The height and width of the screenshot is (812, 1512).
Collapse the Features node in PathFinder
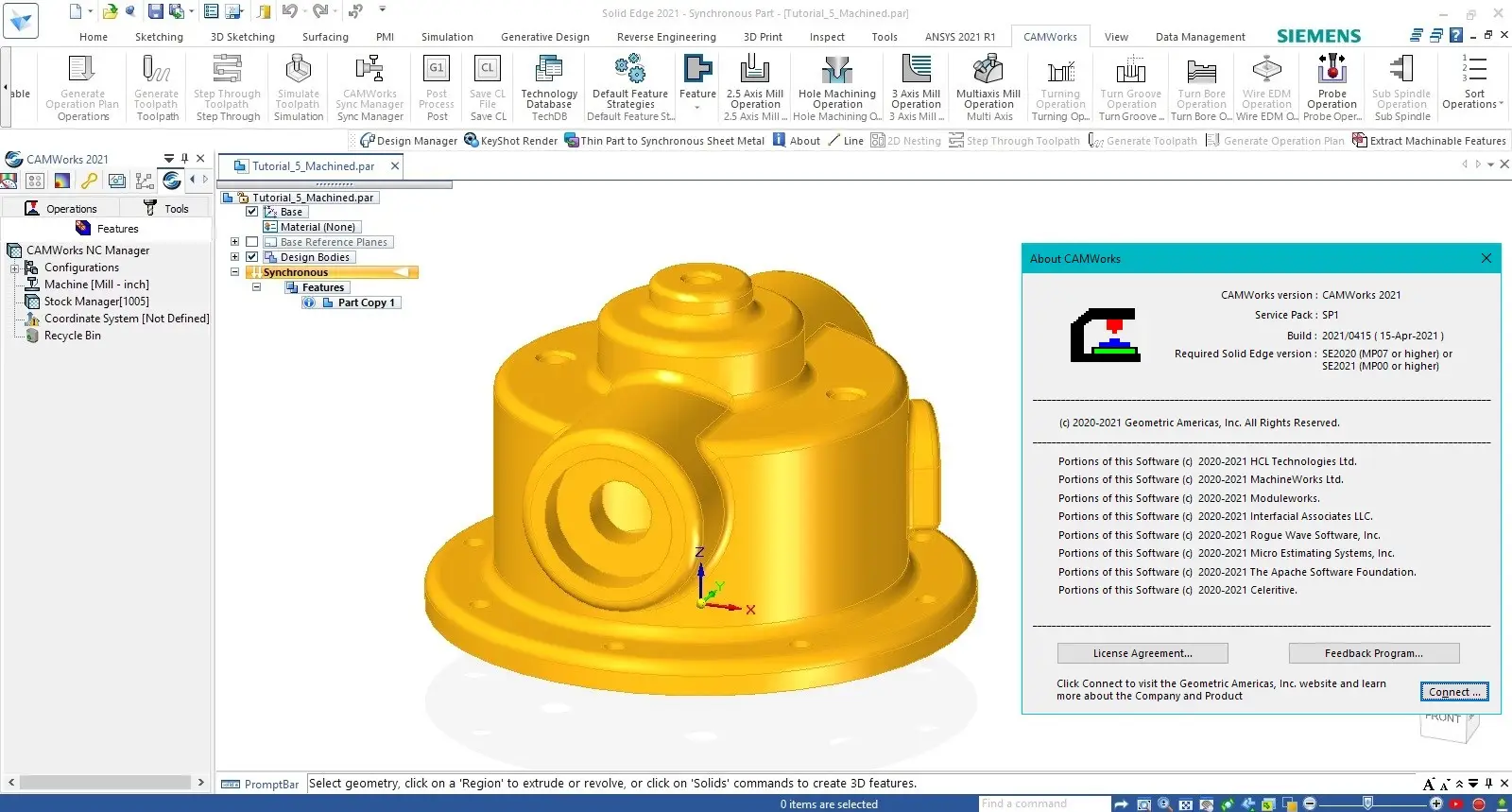(x=256, y=287)
